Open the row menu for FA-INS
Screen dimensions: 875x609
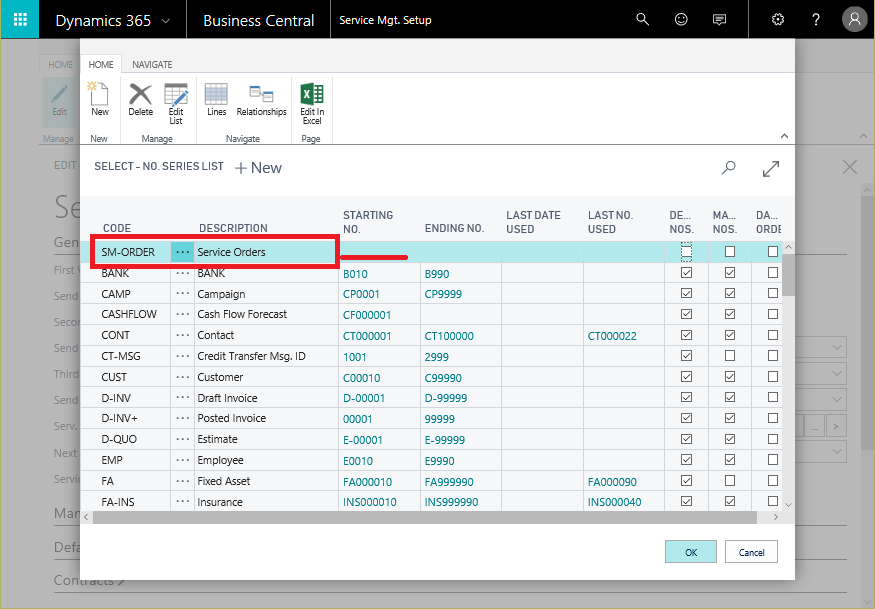182,502
